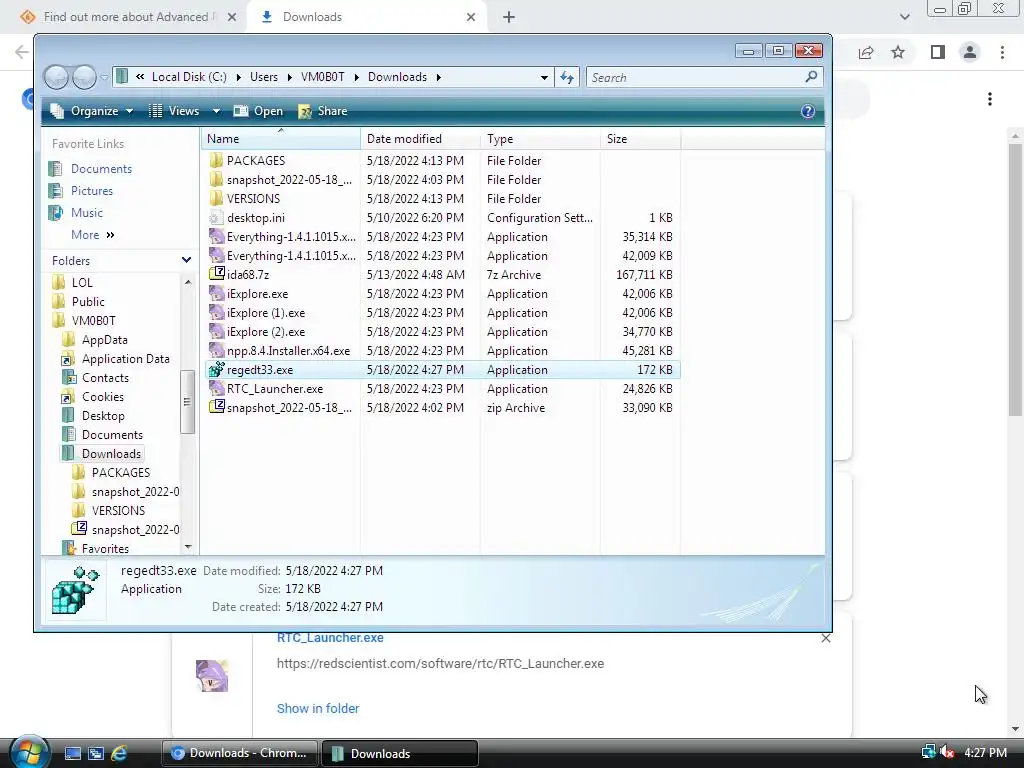1024x768 pixels.
Task: Open Explorer help question mark icon
Action: (x=808, y=111)
